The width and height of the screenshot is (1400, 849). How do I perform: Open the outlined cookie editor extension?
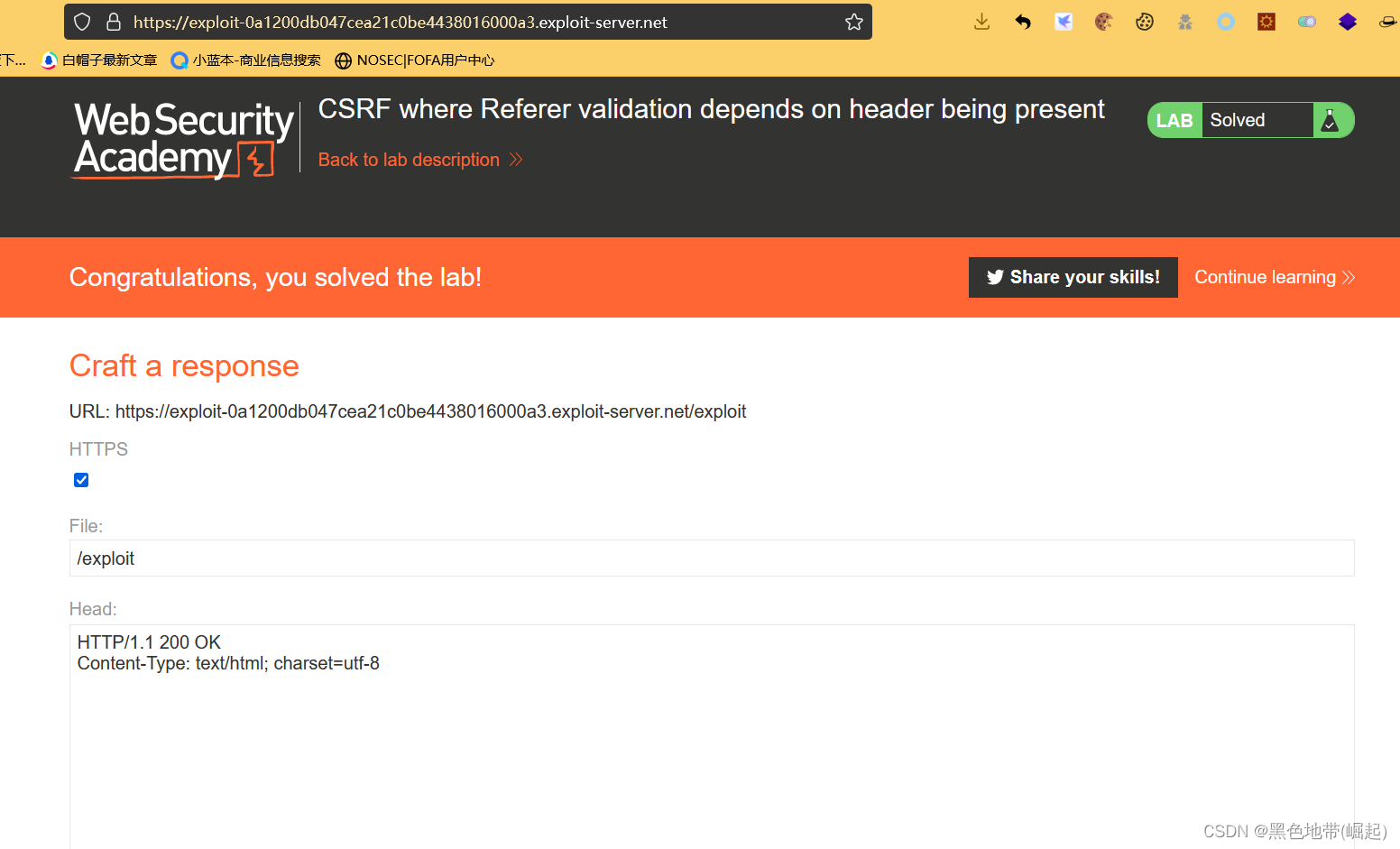1145,22
